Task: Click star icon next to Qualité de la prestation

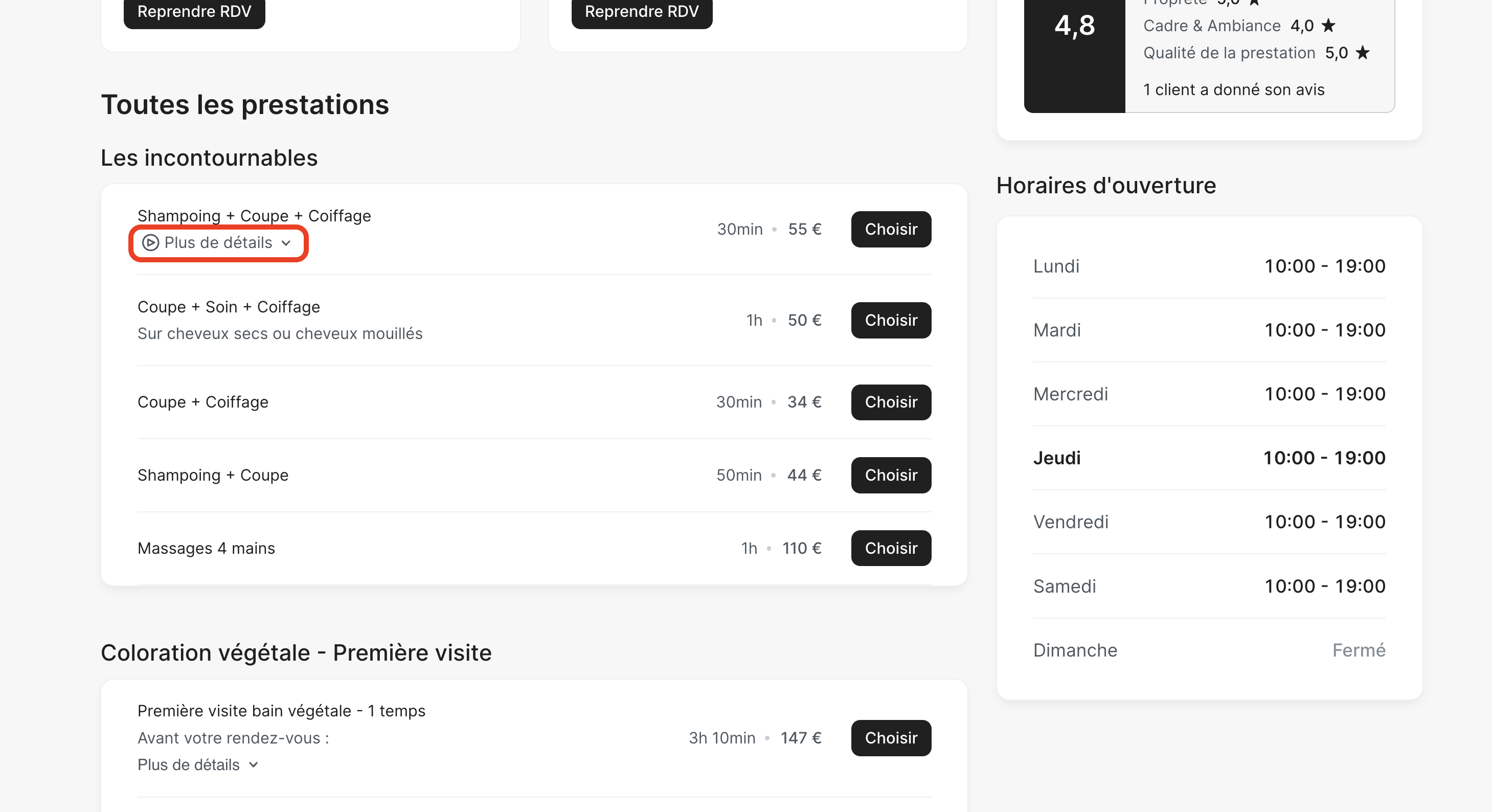Action: coord(1363,53)
